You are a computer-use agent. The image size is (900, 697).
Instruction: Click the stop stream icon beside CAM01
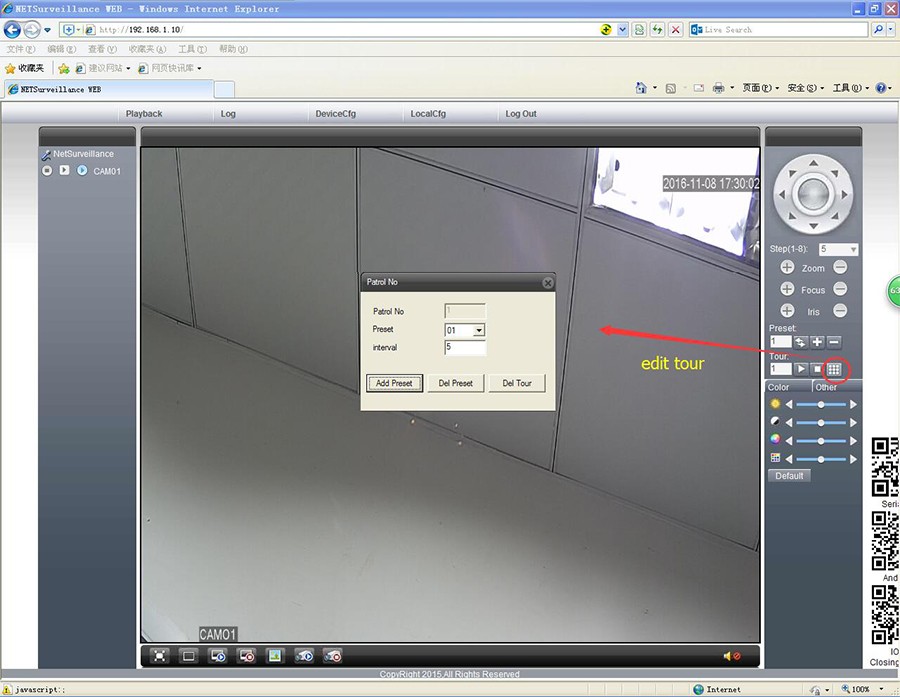(47, 171)
